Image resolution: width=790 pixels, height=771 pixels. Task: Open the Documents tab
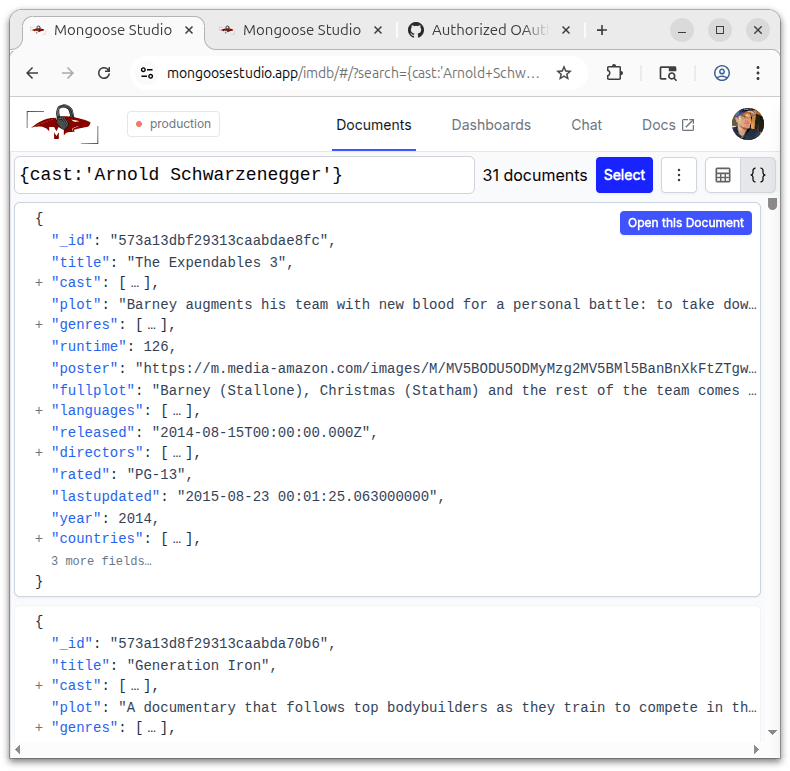[374, 125]
